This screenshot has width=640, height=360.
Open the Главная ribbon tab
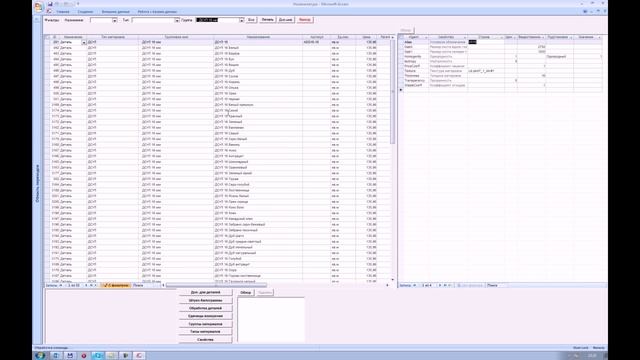point(63,12)
